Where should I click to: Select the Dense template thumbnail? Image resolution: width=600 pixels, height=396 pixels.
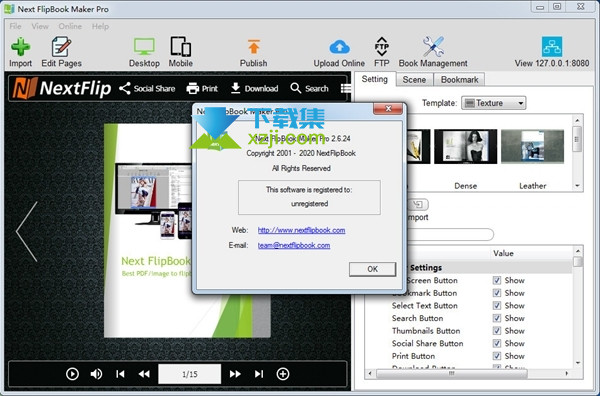tap(466, 147)
